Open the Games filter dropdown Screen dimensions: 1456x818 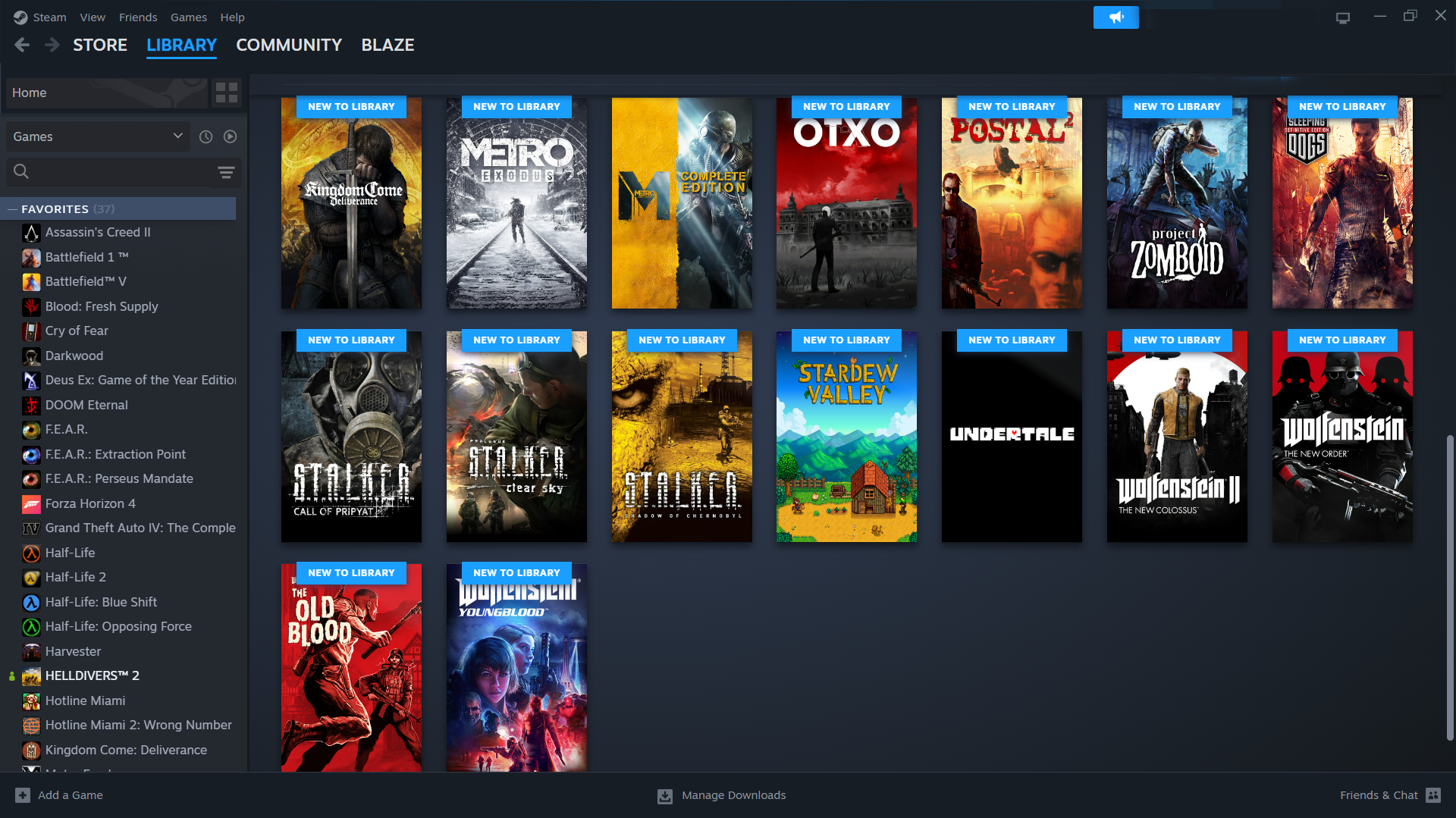(98, 136)
